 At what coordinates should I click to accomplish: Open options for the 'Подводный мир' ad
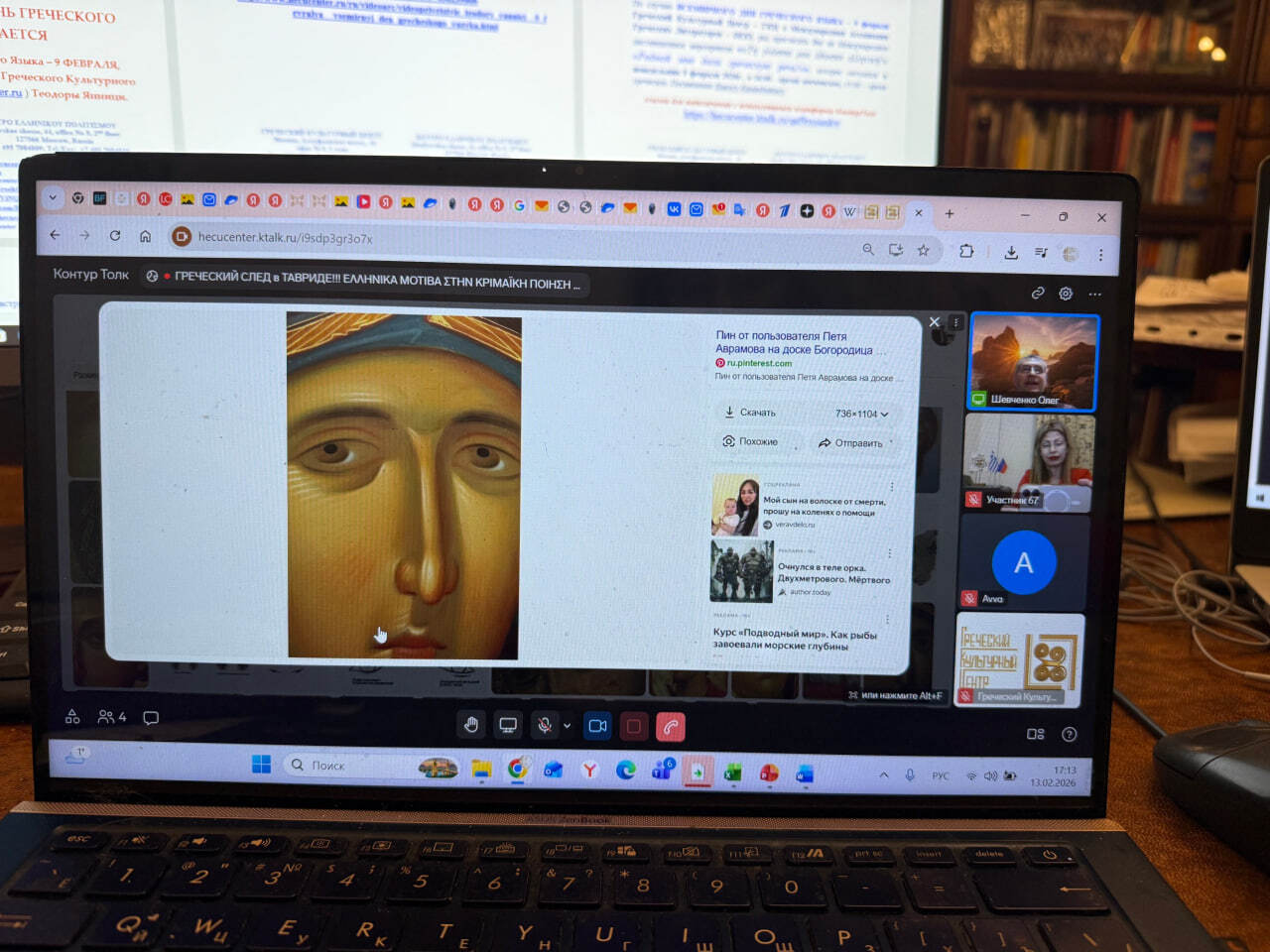(x=887, y=620)
